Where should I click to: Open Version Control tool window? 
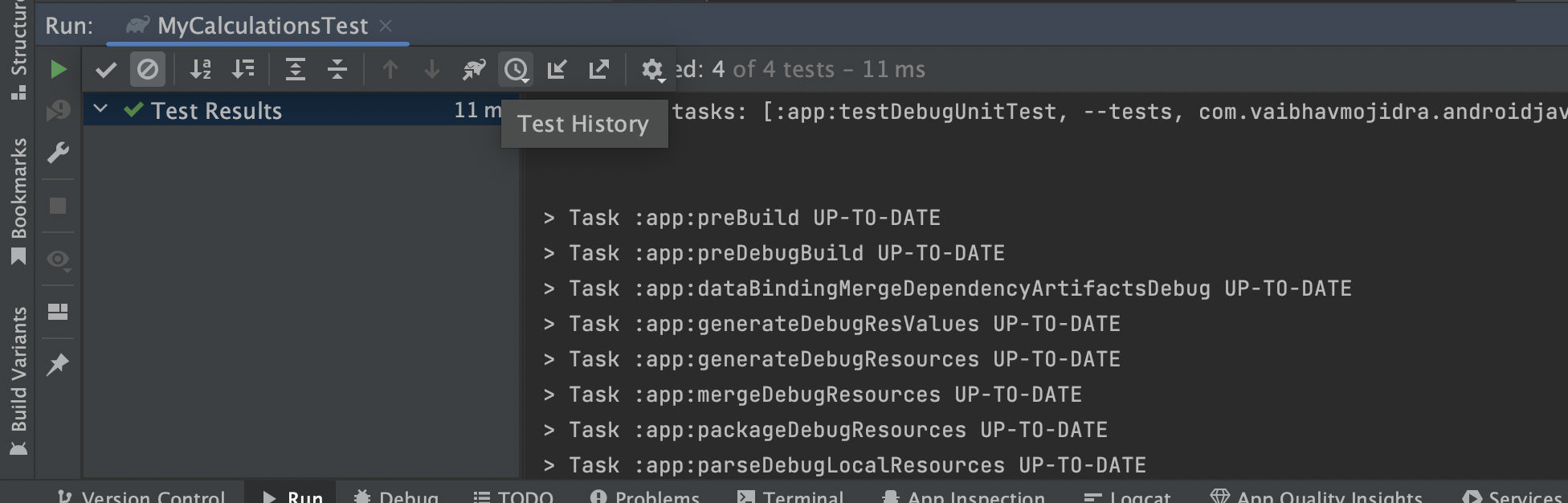[141, 497]
